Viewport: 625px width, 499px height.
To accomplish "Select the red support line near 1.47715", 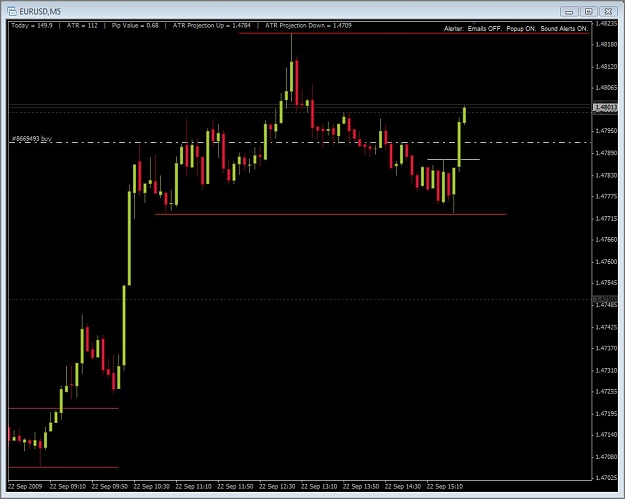I will (330, 214).
